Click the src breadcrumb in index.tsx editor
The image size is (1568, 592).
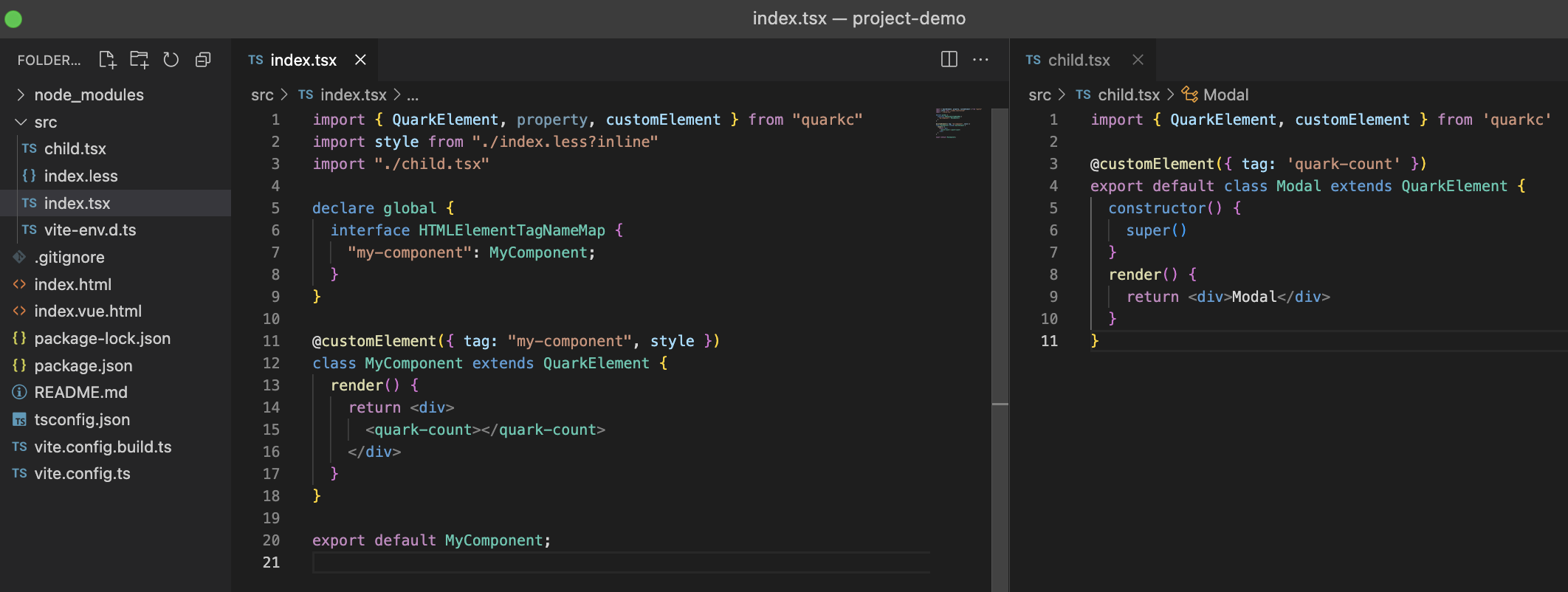point(262,94)
